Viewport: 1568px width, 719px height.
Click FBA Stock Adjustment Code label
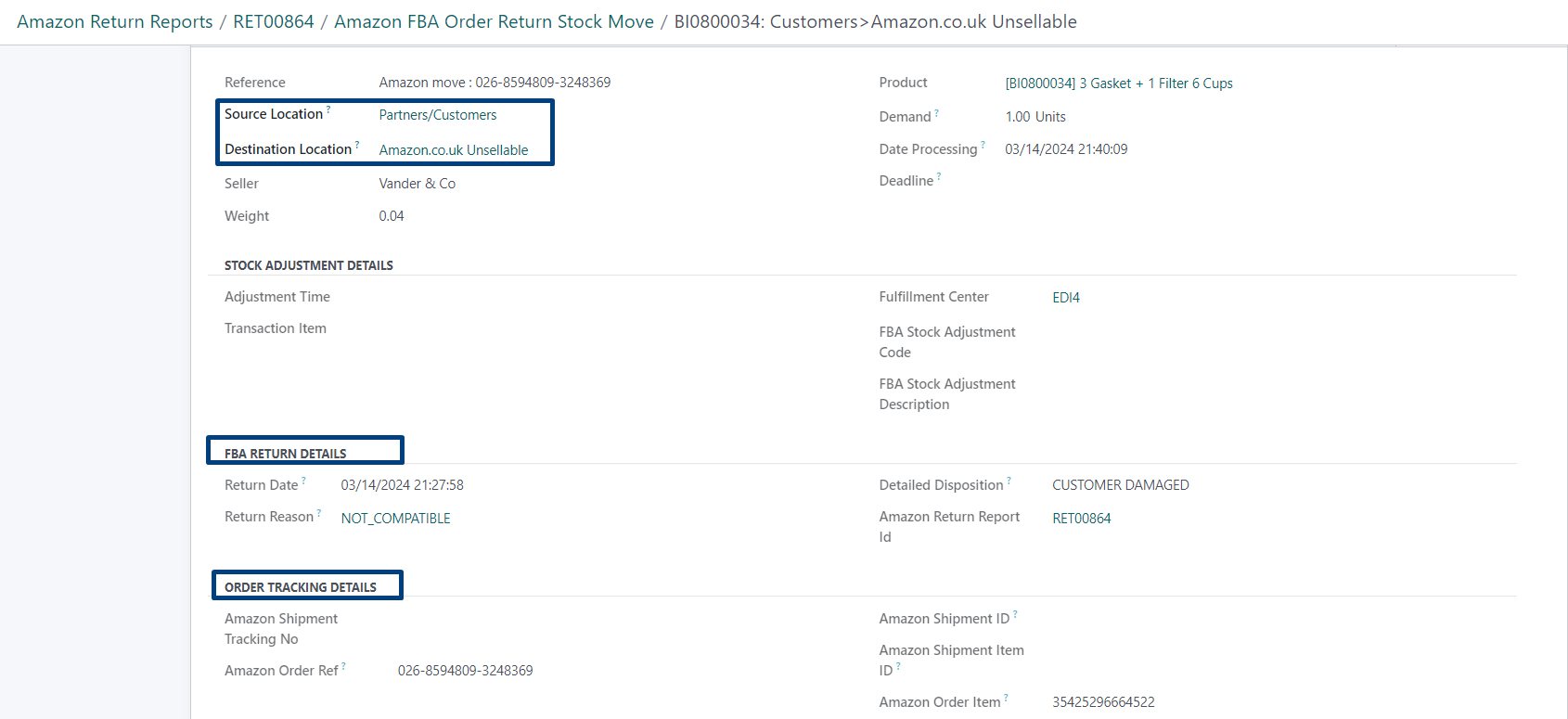947,342
